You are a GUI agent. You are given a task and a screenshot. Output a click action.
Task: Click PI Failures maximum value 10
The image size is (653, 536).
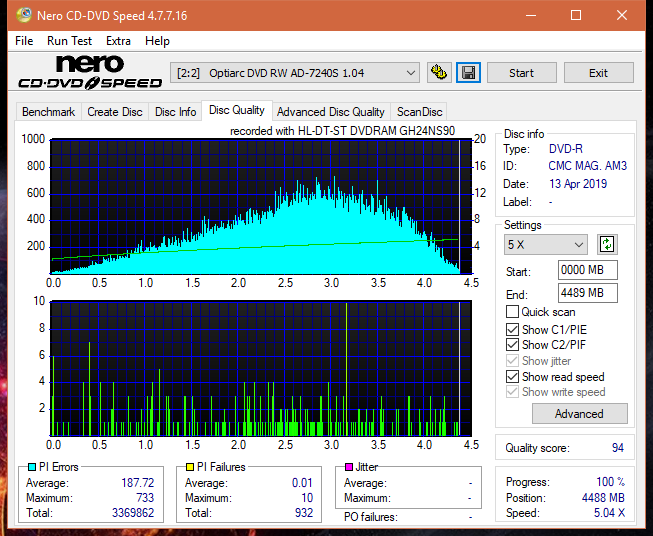click(307, 498)
